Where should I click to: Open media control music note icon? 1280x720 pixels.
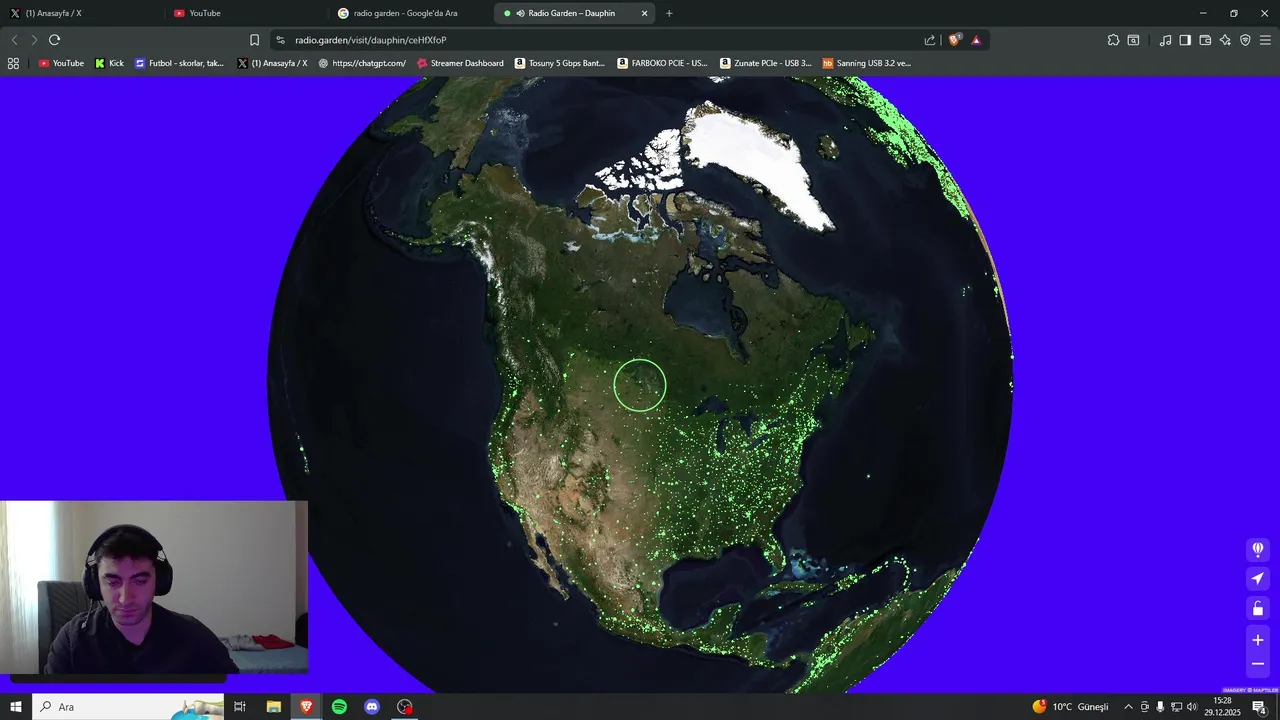click(1165, 40)
